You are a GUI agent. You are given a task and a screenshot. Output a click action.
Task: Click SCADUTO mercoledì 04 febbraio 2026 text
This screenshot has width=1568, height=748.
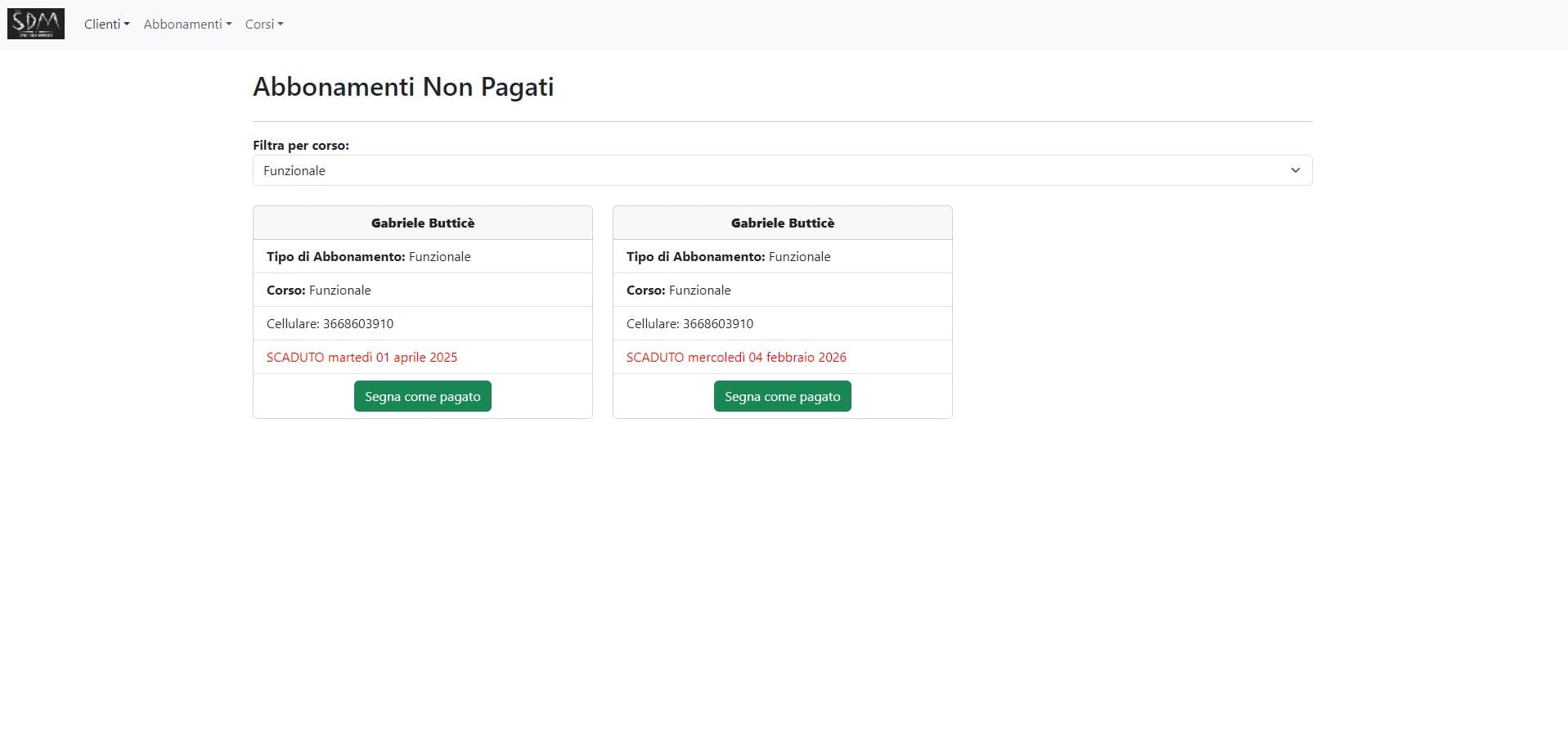735,357
